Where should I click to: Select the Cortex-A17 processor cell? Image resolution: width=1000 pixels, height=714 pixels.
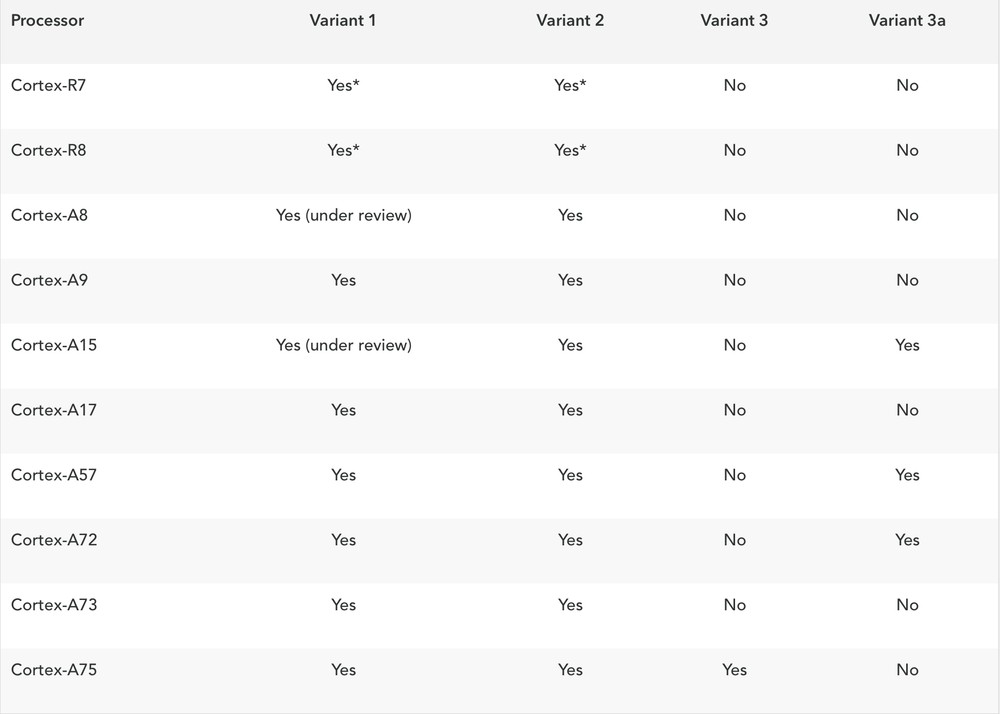click(x=54, y=410)
